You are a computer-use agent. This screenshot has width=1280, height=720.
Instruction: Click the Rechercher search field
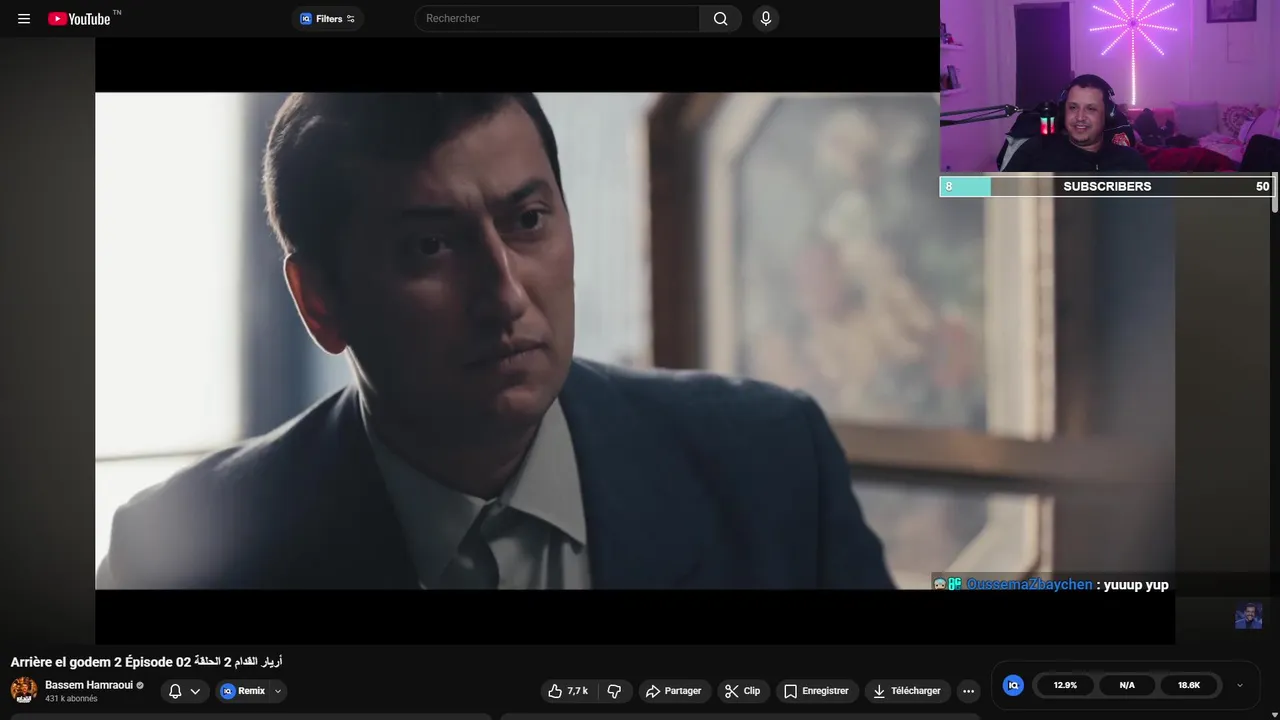click(557, 18)
